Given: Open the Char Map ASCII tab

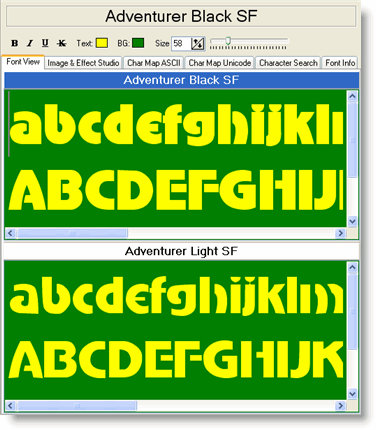Looking at the screenshot, I should click(154, 63).
